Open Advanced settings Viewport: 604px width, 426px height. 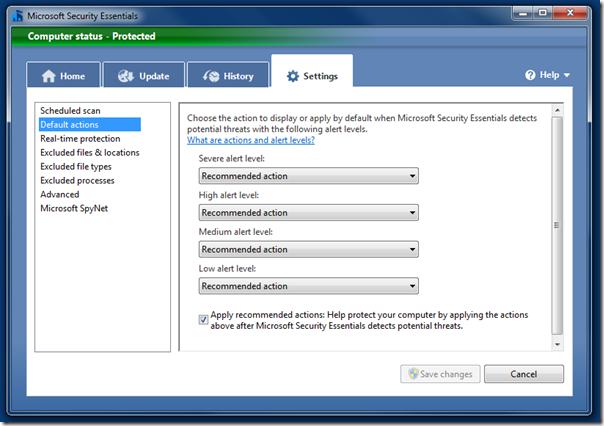[60, 195]
